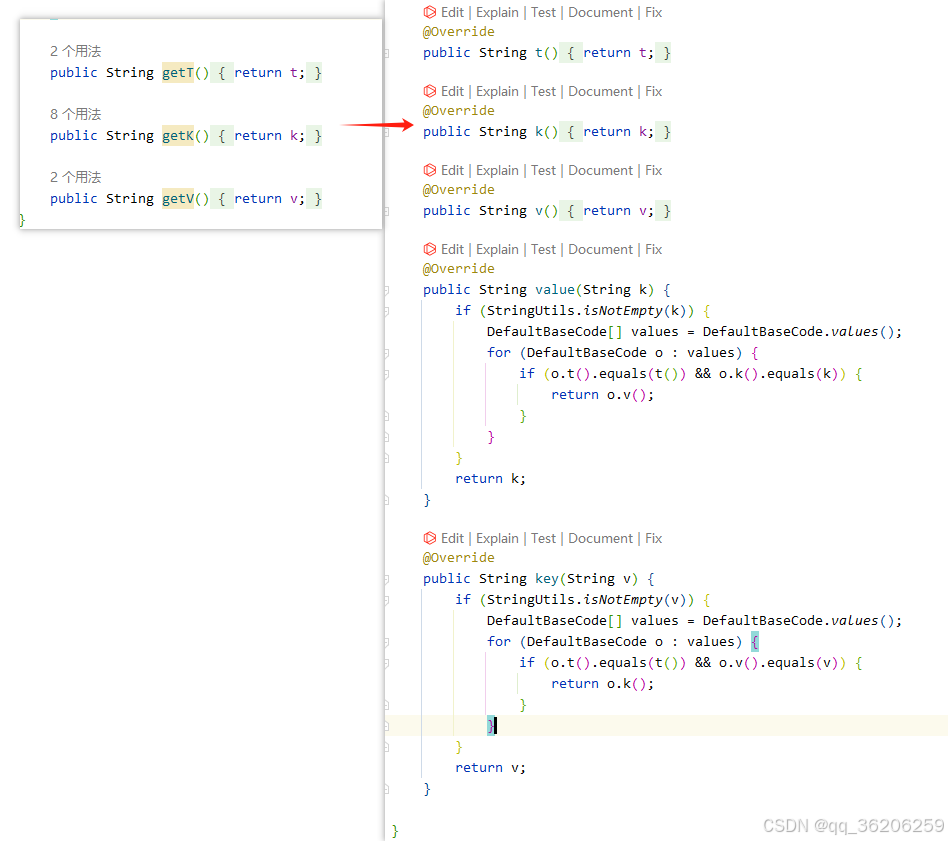Click Document above the v() method
The height and width of the screenshot is (841, 948).
tap(600, 170)
